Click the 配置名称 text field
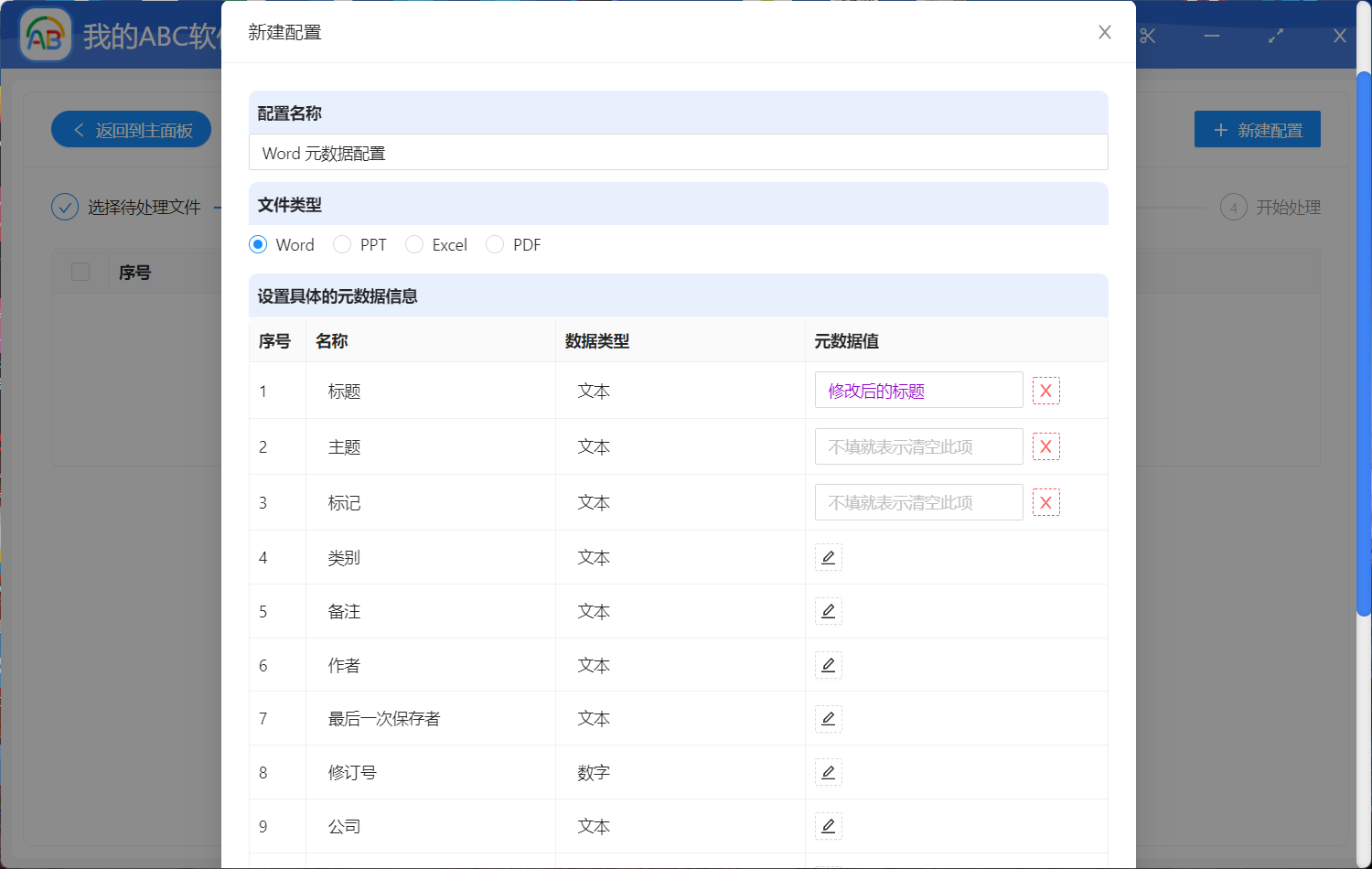1372x869 pixels. (x=678, y=153)
